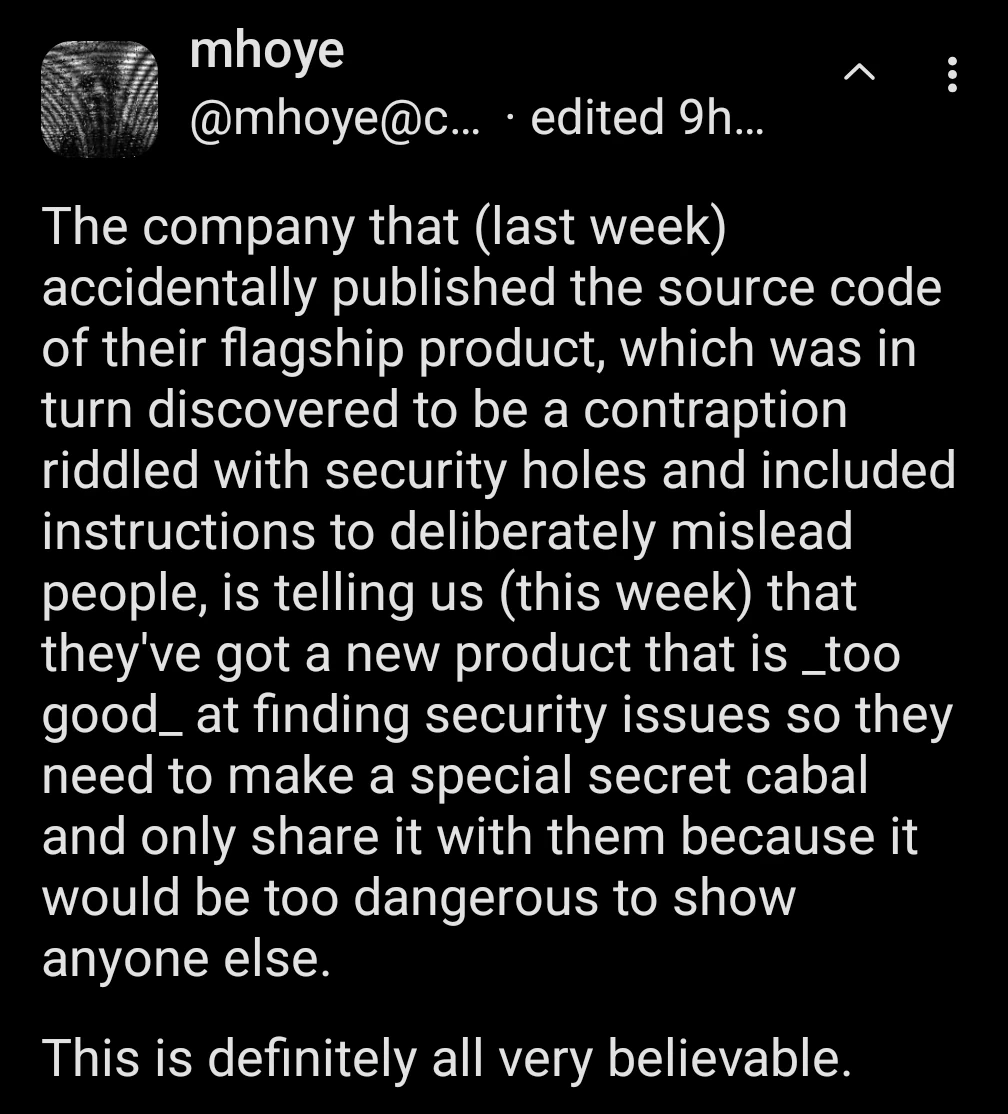Click the words "anyone else." in post
The image size is (1008, 1114).
coord(185,958)
